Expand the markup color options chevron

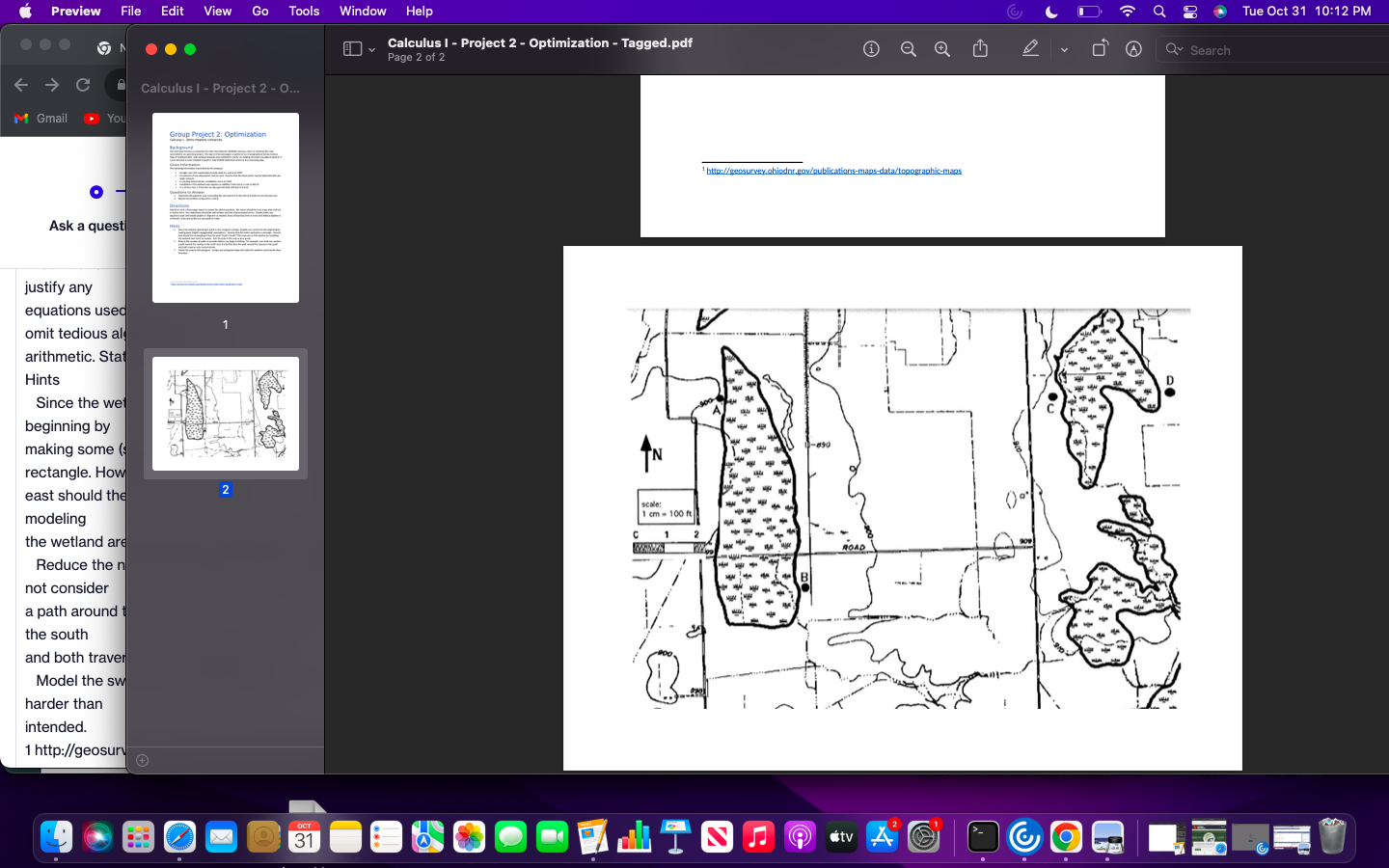[x=1064, y=48]
